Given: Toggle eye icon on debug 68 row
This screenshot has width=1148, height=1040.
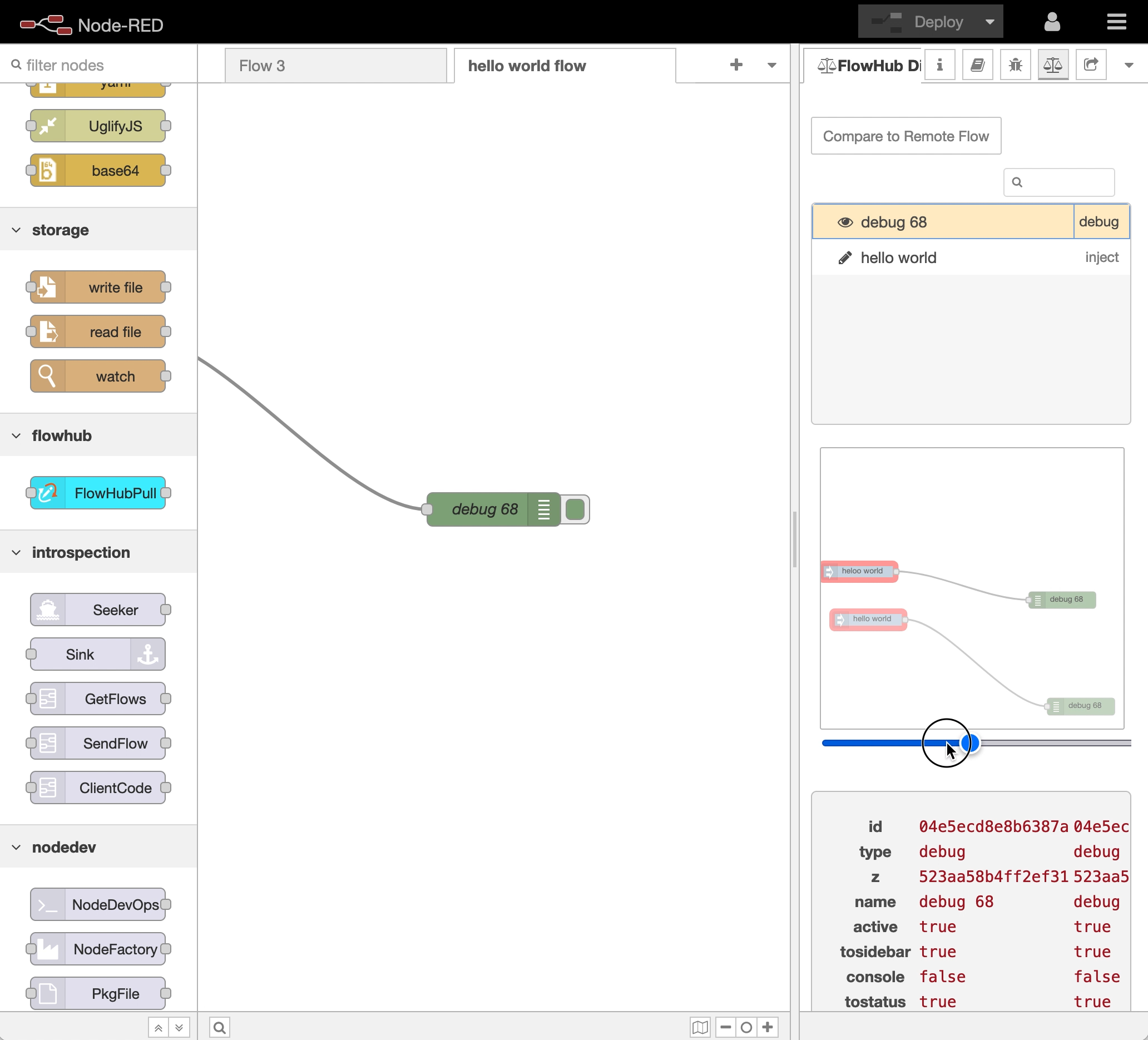Looking at the screenshot, I should pyautogui.click(x=845, y=221).
